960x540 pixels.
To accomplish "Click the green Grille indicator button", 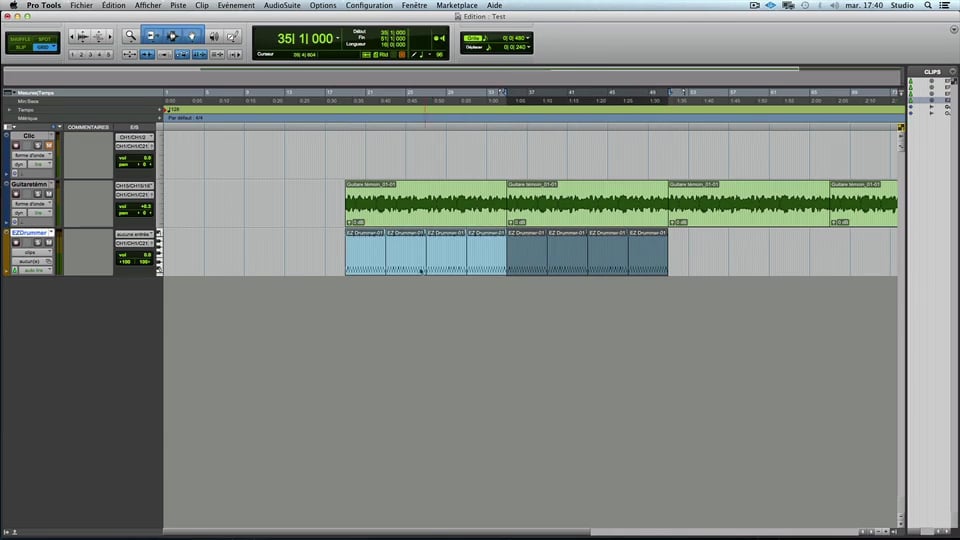I will pyautogui.click(x=473, y=38).
